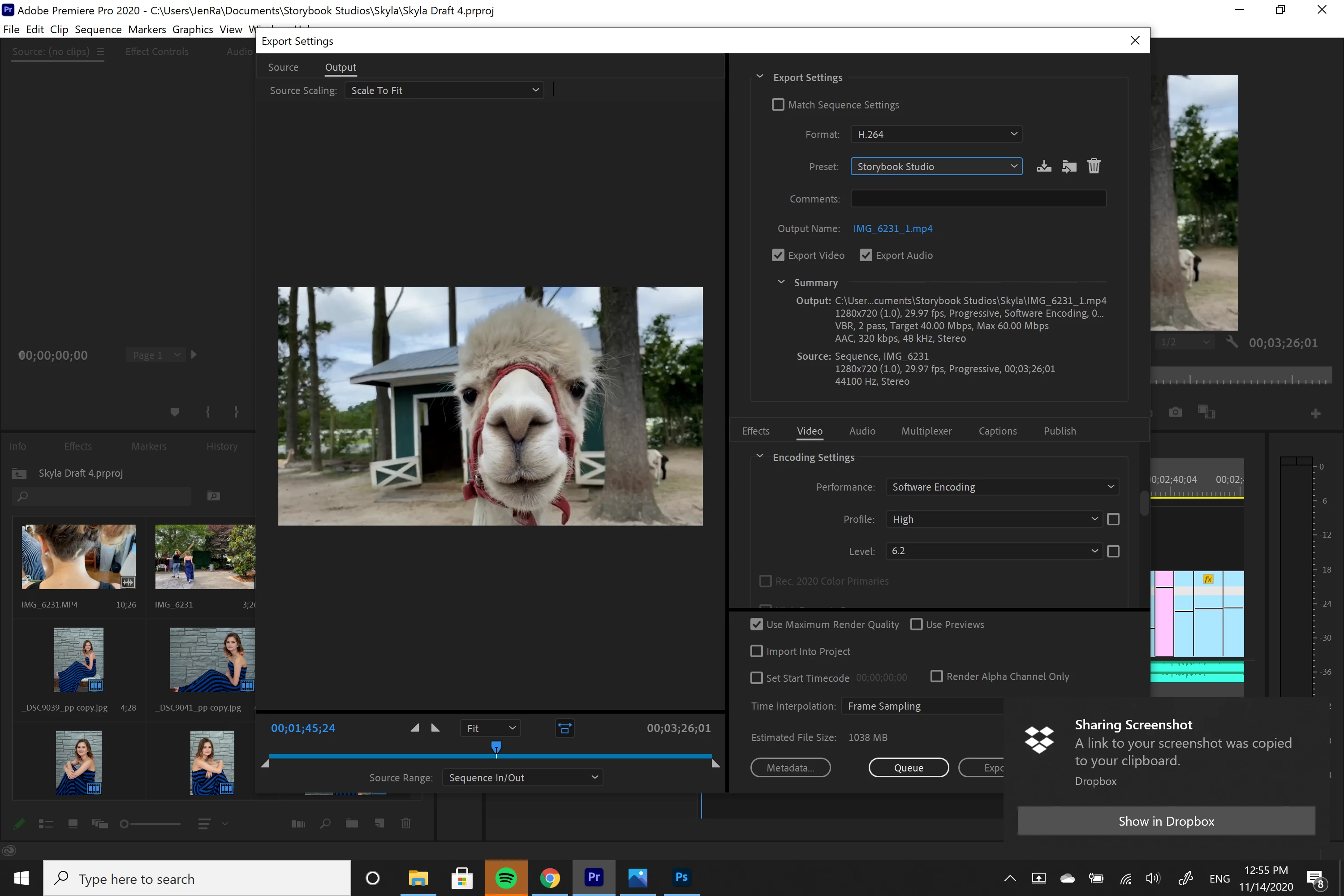Uncheck Export Audio checkbox
Viewport: 1344px width, 896px height.
[x=866, y=255]
